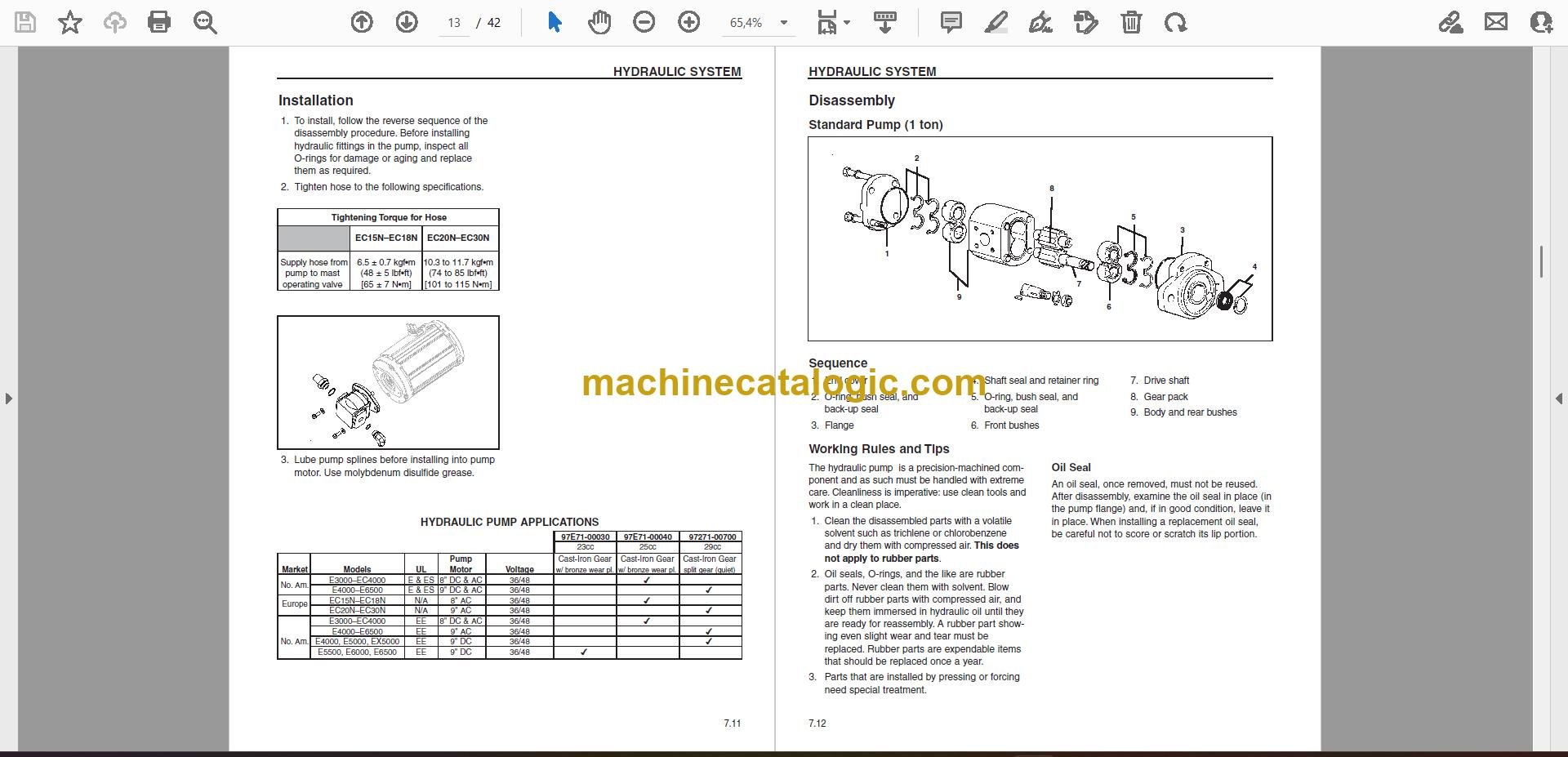Click page number '7.12' footer
1568x757 pixels.
pyautogui.click(x=817, y=724)
